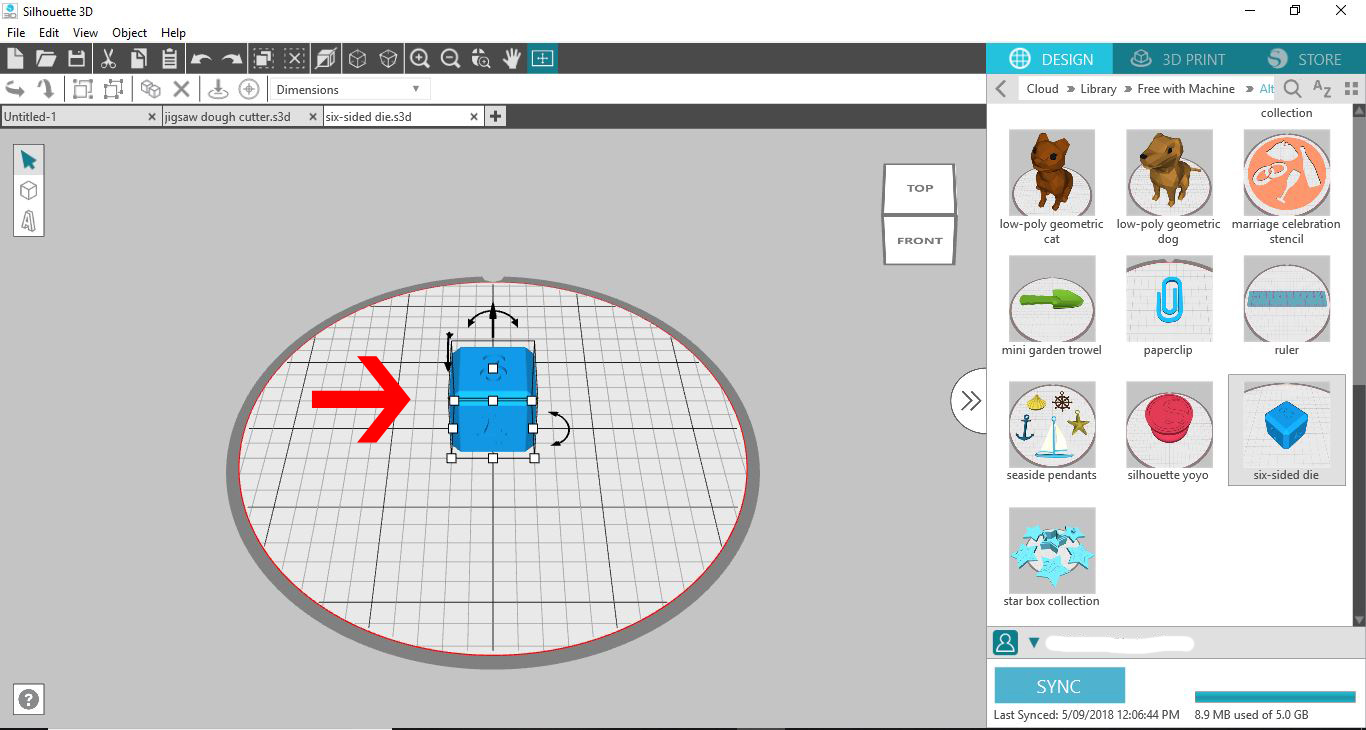The width and height of the screenshot is (1366, 730).
Task: Select the silhouette yoyo thumbnail
Action: pyautogui.click(x=1168, y=424)
